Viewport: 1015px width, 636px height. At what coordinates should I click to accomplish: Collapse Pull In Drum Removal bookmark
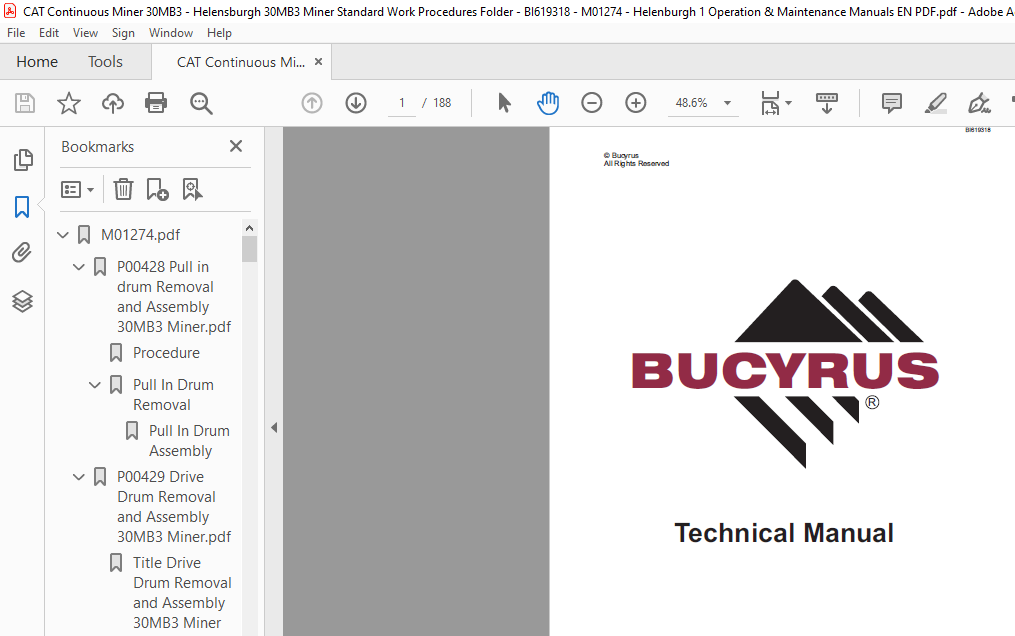tap(95, 385)
